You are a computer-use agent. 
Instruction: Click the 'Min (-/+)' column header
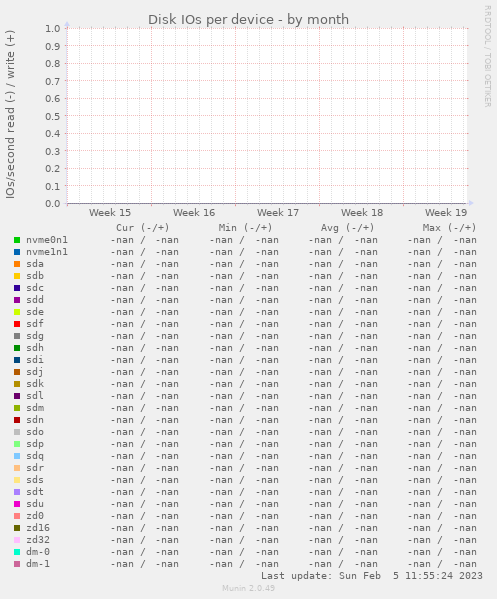click(x=245, y=228)
